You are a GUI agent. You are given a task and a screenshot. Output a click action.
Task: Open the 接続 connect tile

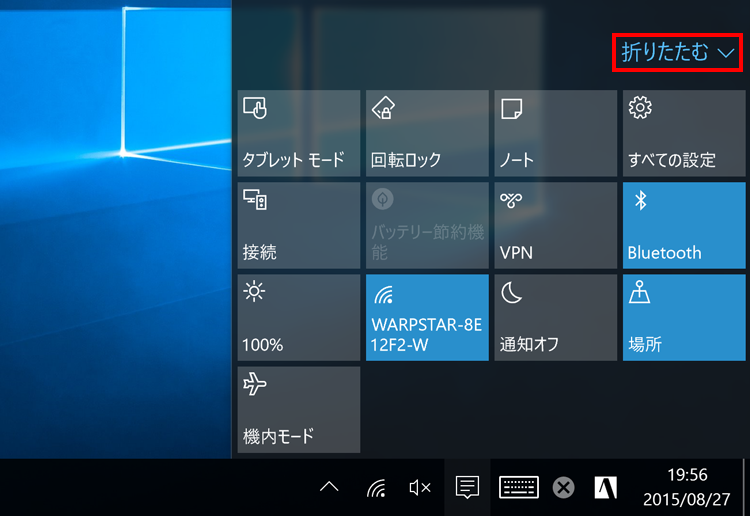tap(298, 225)
